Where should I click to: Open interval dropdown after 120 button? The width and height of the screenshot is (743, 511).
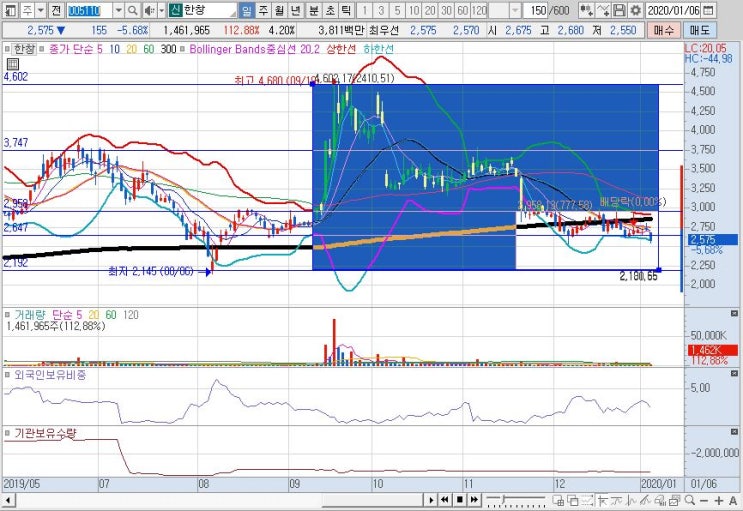[515, 10]
